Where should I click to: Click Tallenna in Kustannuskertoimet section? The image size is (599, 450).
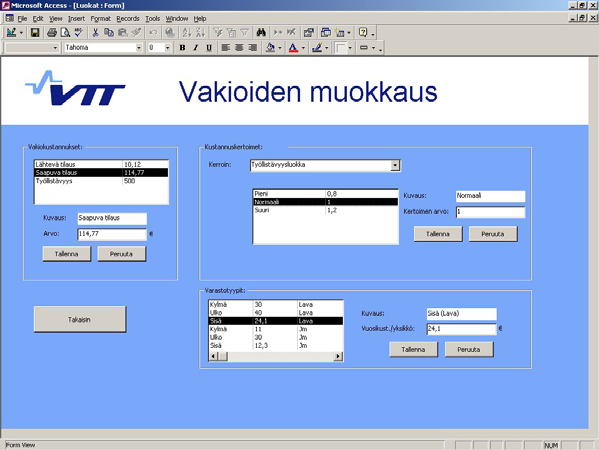pos(438,234)
